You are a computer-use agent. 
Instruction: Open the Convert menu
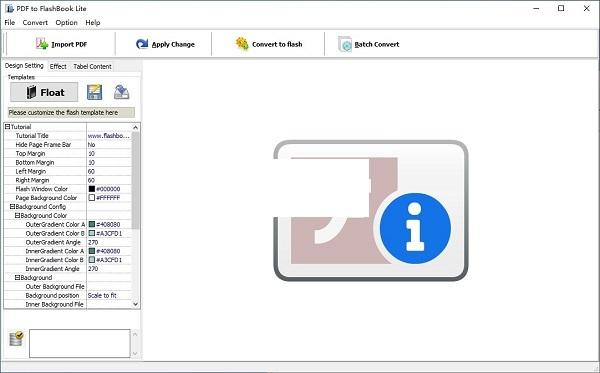click(35, 23)
